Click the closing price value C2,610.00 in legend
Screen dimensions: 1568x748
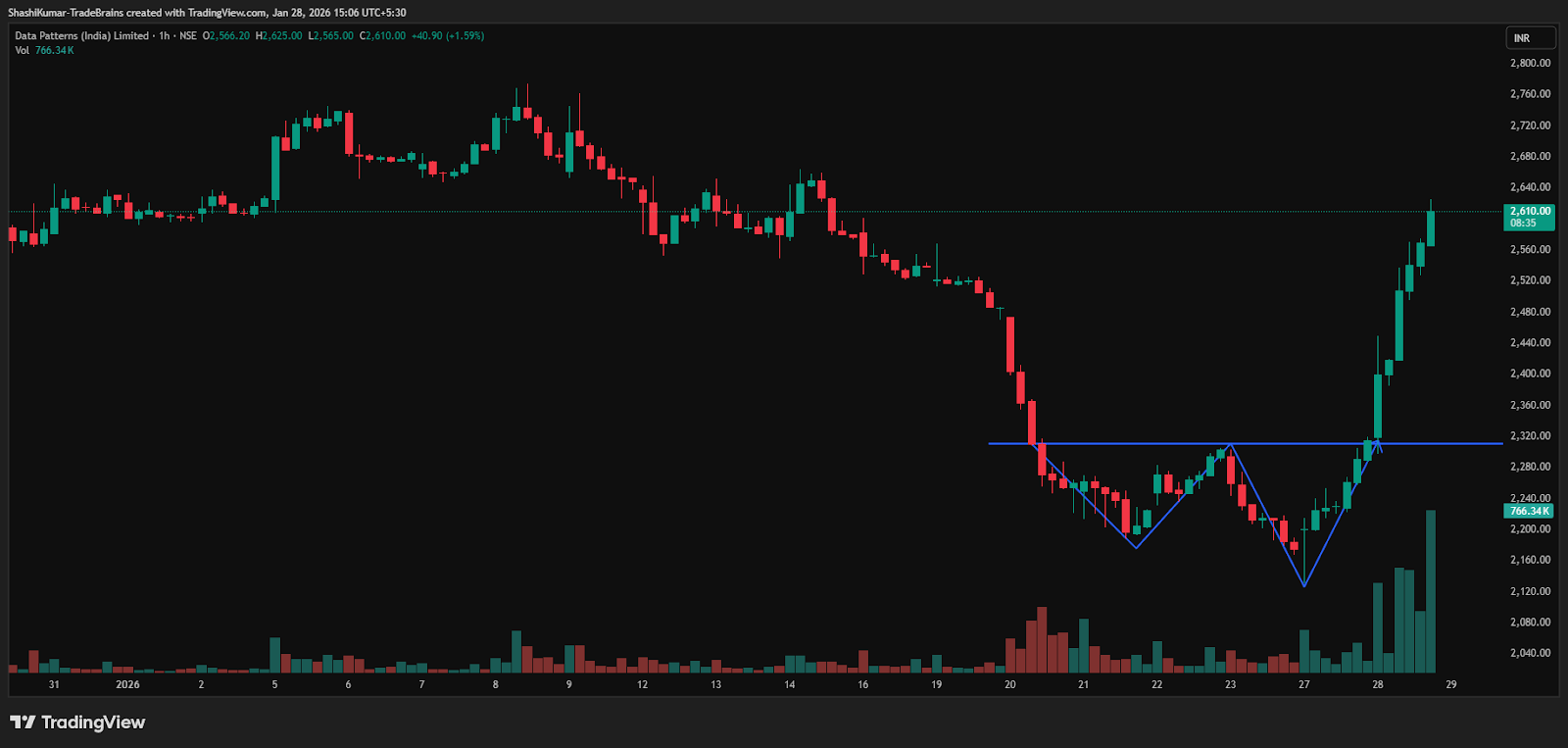[382, 36]
